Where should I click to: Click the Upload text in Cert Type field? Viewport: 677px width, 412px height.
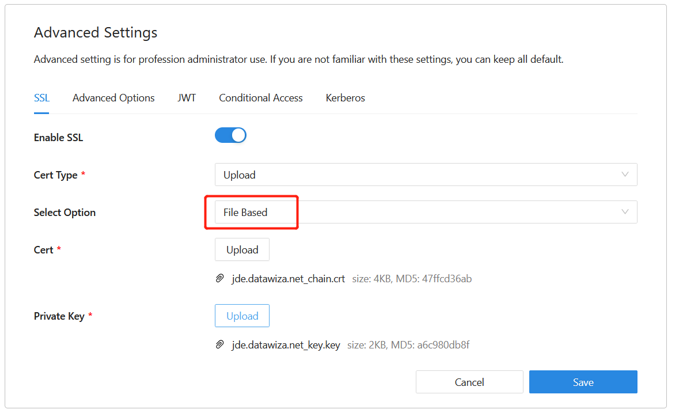(240, 175)
